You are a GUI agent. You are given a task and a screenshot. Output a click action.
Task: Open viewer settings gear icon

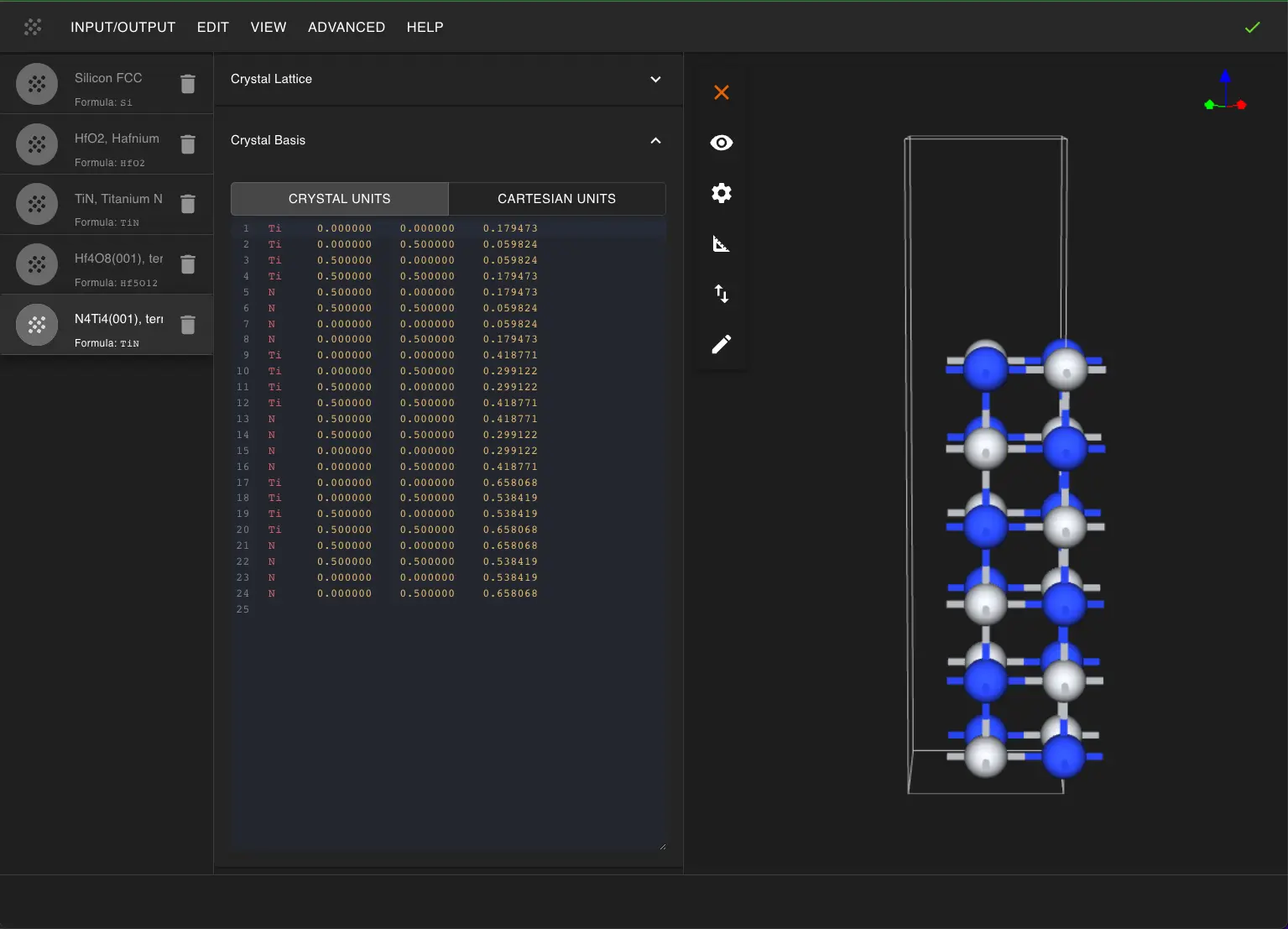point(722,193)
